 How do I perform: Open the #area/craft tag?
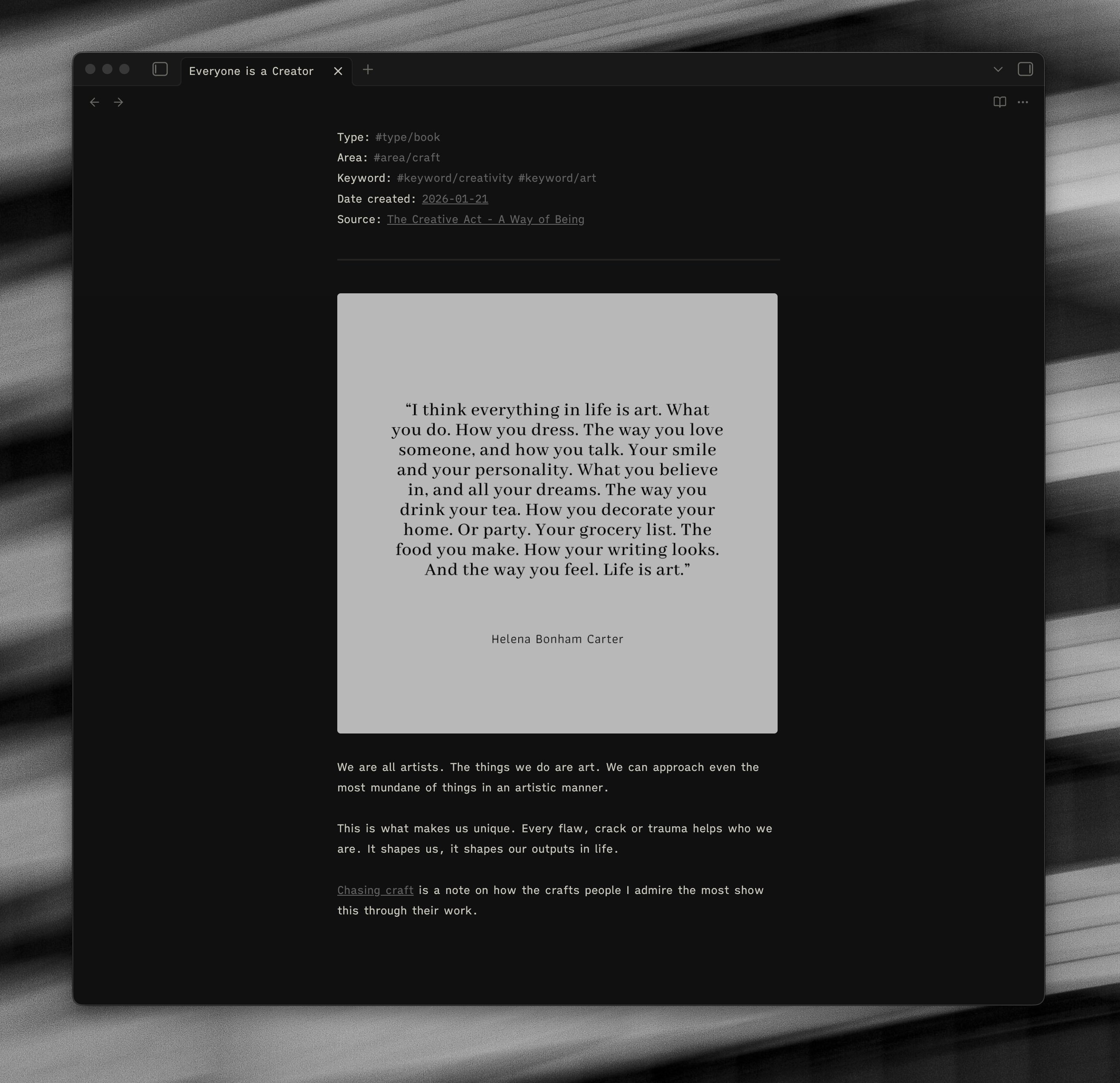[x=406, y=158]
